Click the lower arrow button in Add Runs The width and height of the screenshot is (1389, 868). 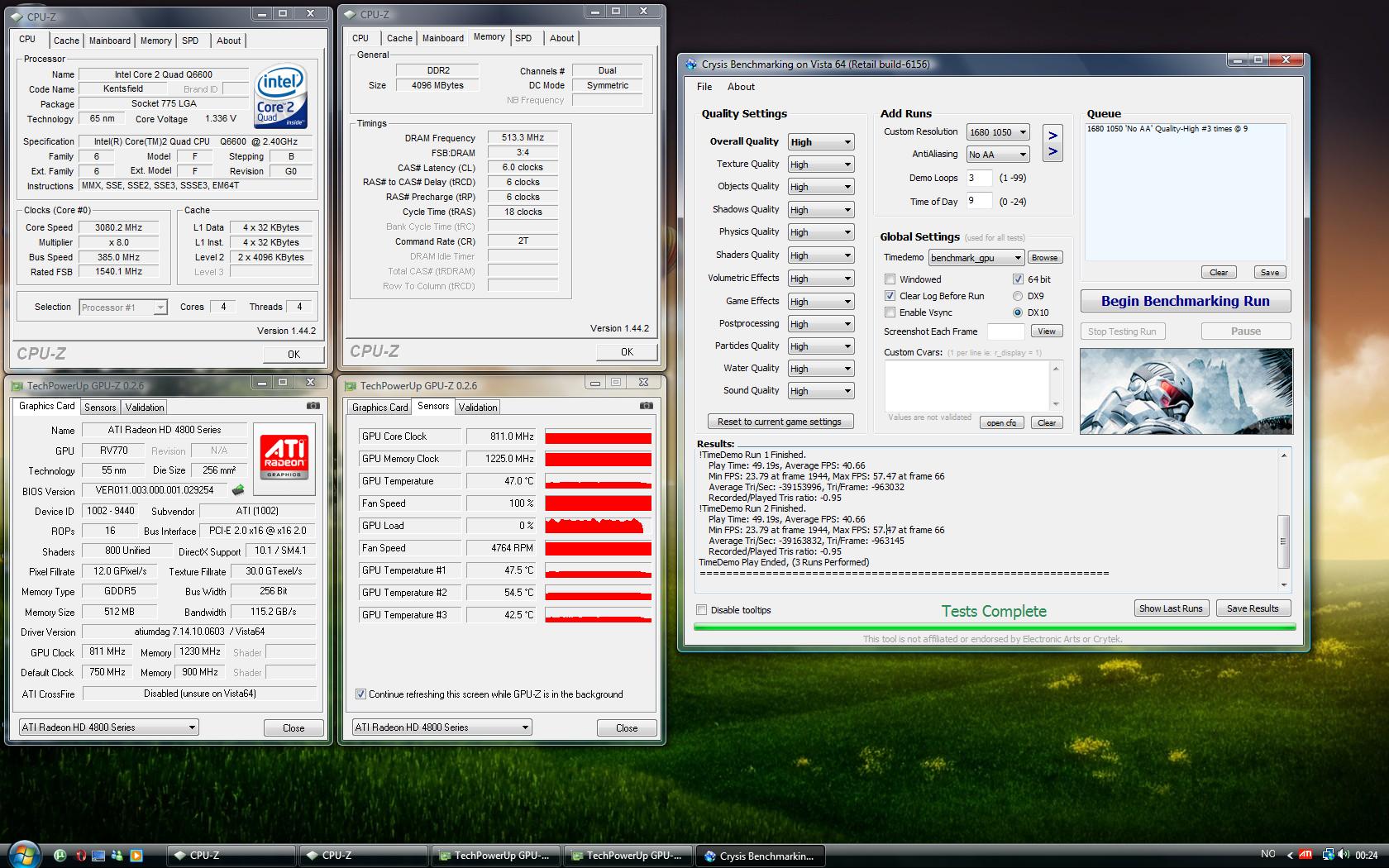pyautogui.click(x=1052, y=152)
